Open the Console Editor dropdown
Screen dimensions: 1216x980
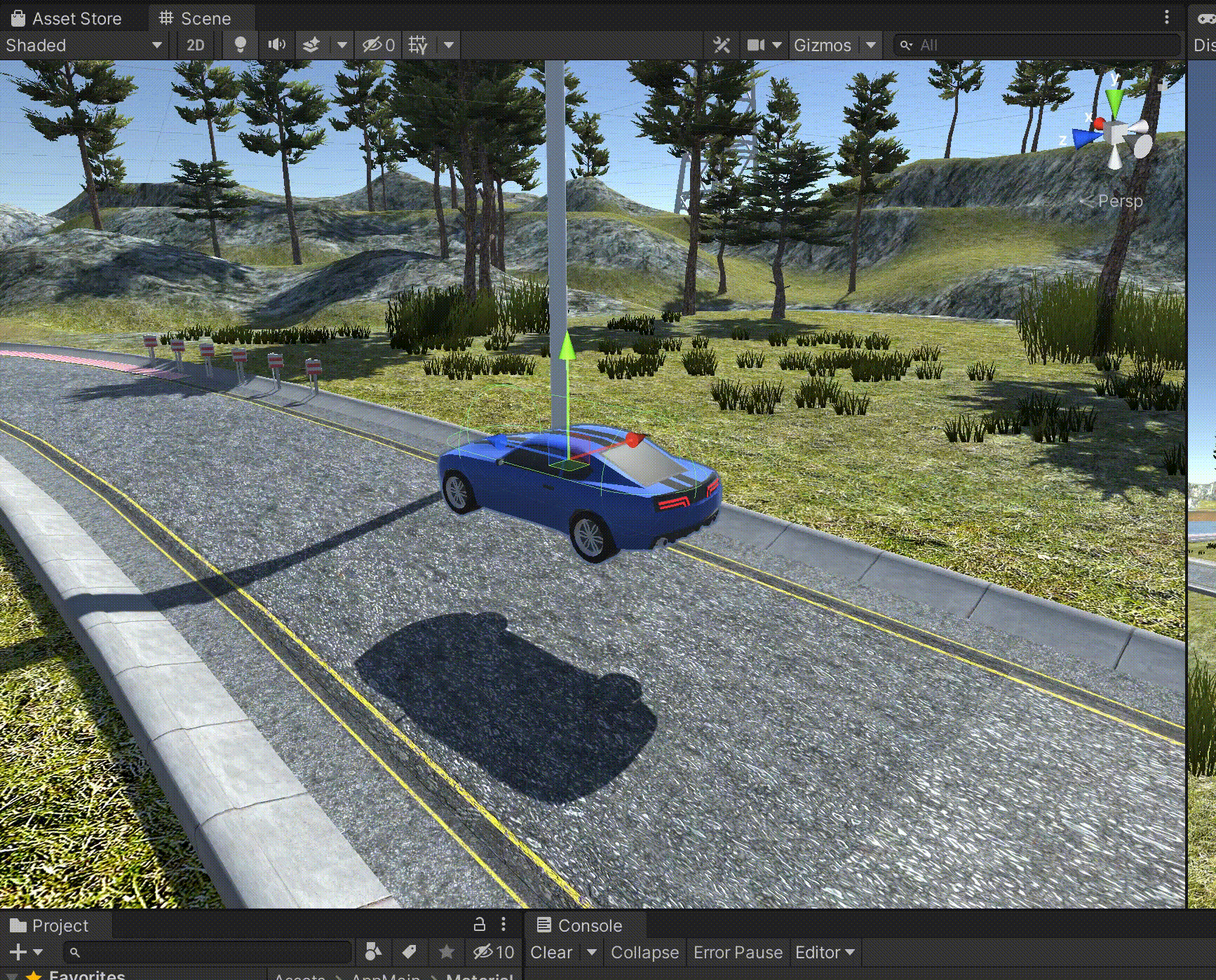point(825,953)
